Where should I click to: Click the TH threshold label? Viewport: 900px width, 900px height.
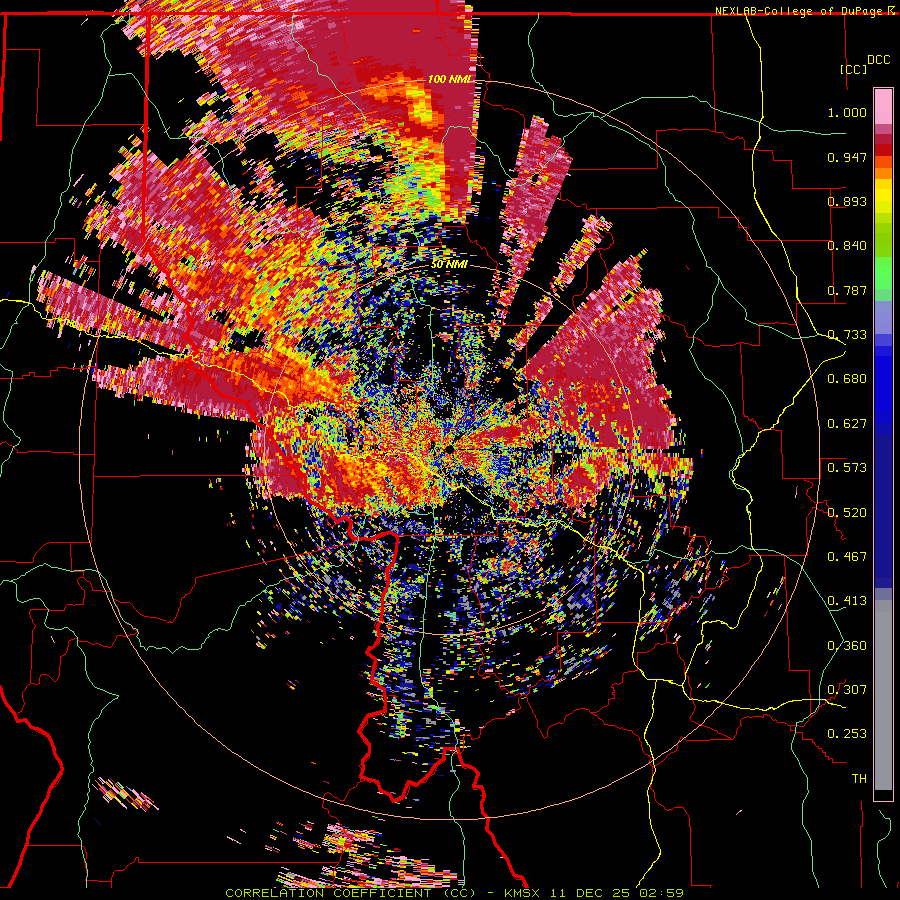(859, 779)
